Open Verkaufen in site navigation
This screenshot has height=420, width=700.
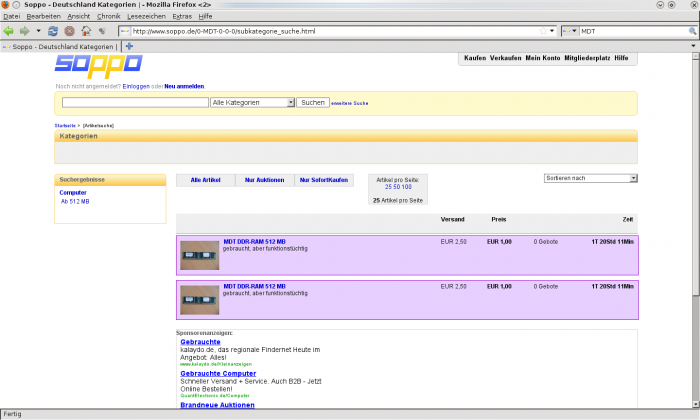coord(505,58)
